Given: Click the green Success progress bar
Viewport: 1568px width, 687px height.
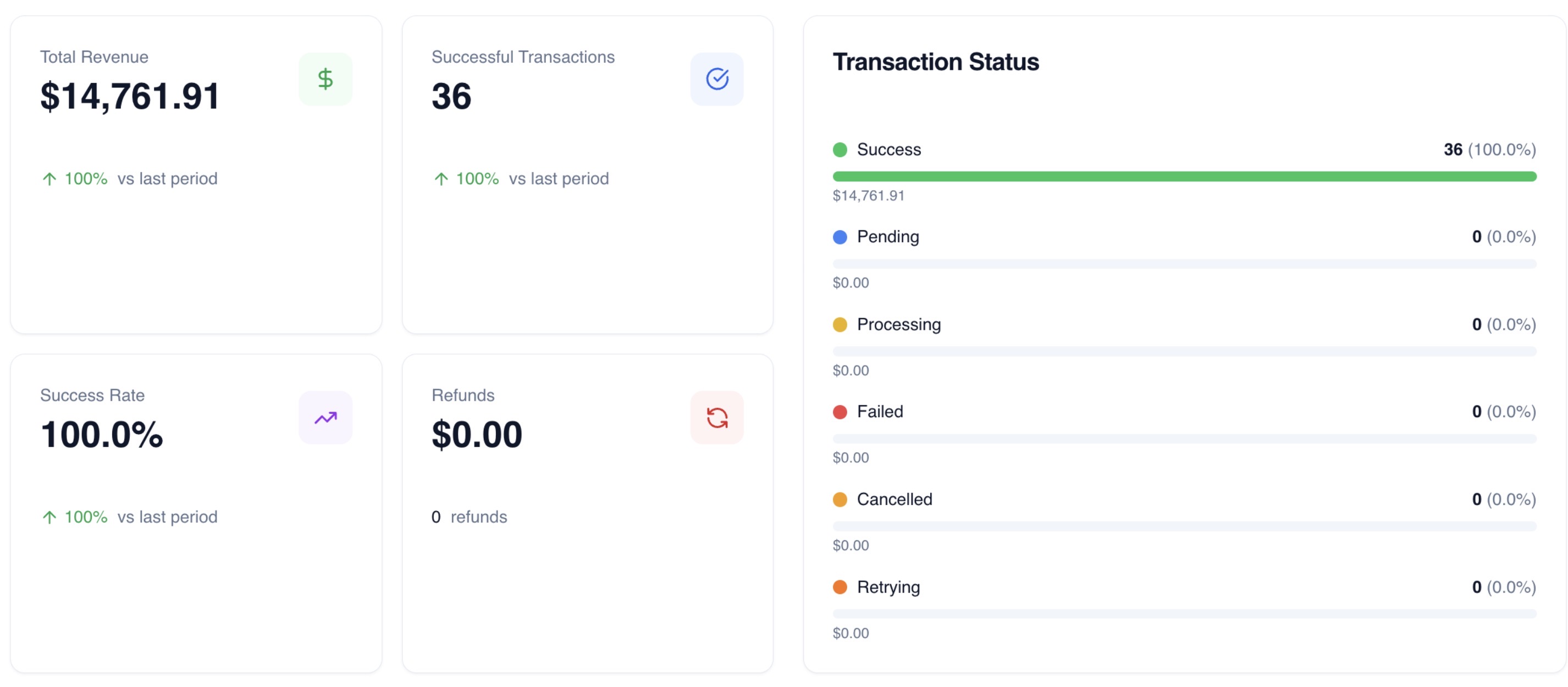Looking at the screenshot, I should pos(1184,176).
